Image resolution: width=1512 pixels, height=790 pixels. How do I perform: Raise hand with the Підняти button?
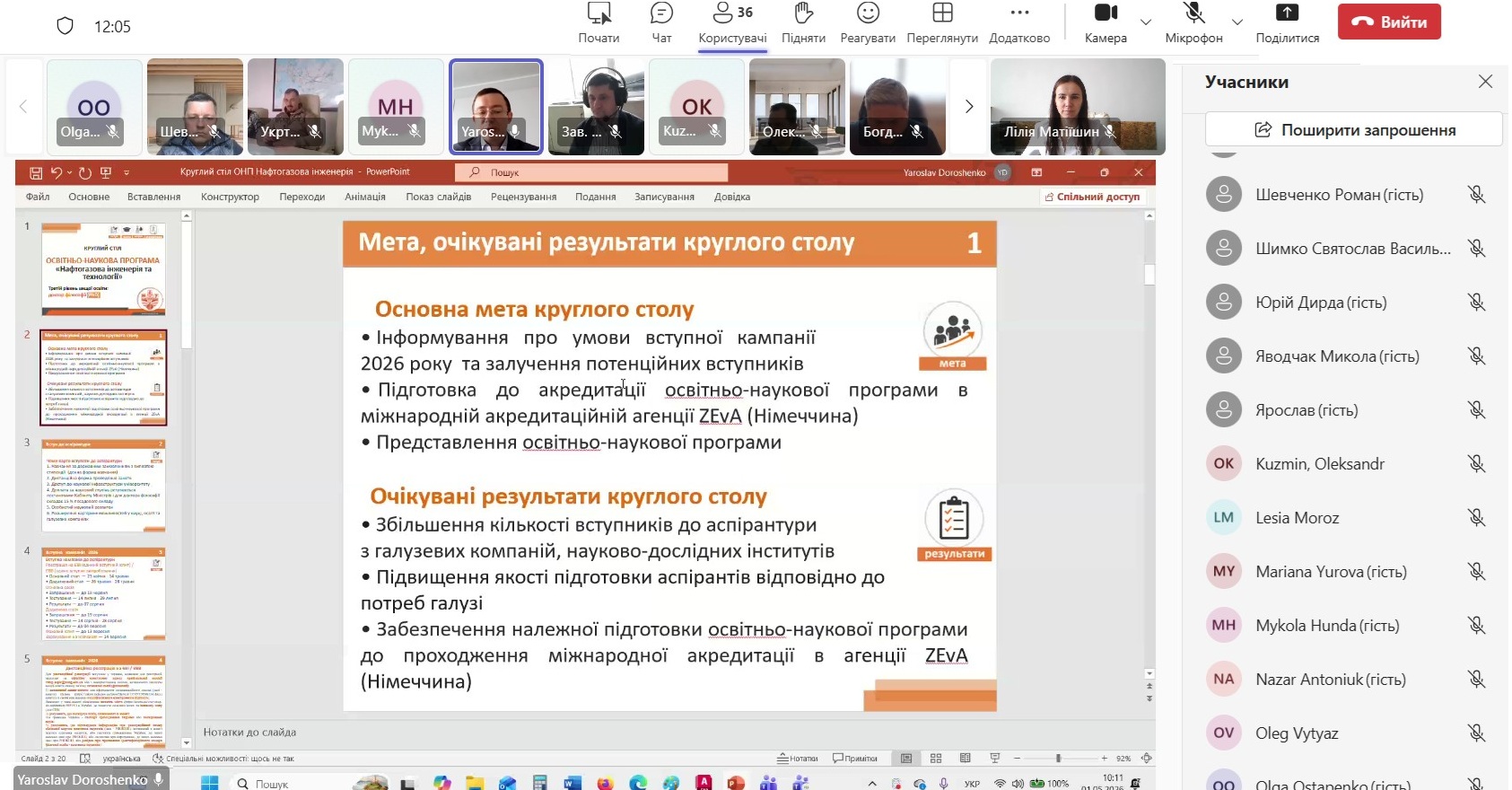click(803, 23)
